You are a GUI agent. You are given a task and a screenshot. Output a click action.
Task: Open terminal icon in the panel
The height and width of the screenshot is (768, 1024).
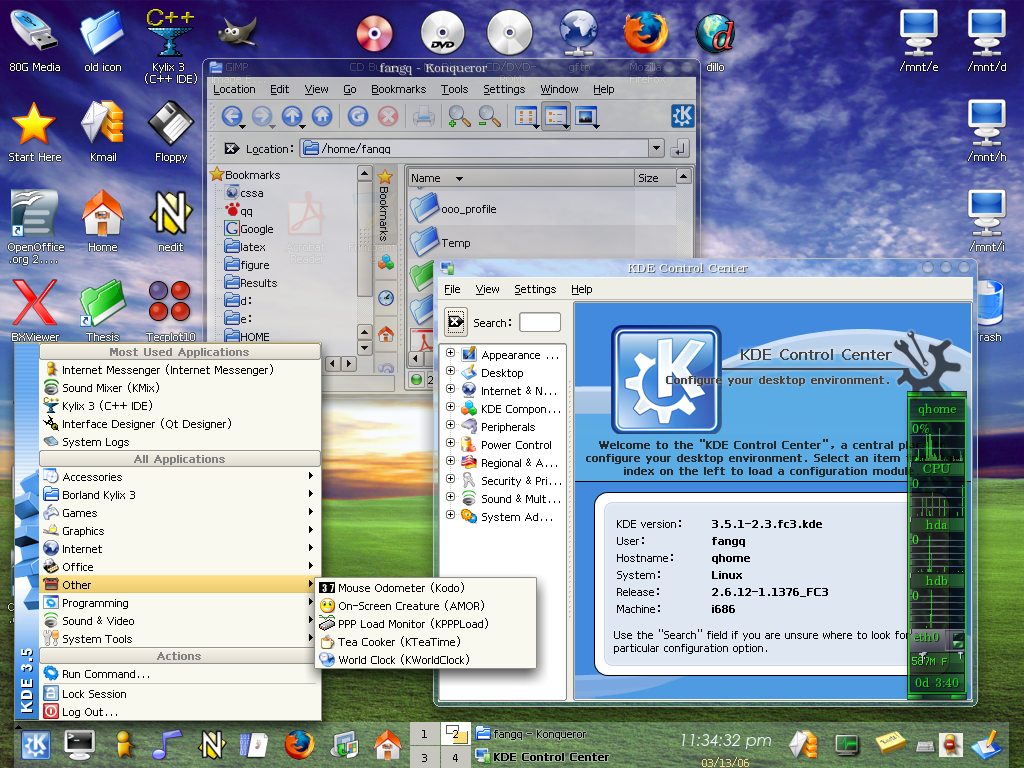(80, 744)
